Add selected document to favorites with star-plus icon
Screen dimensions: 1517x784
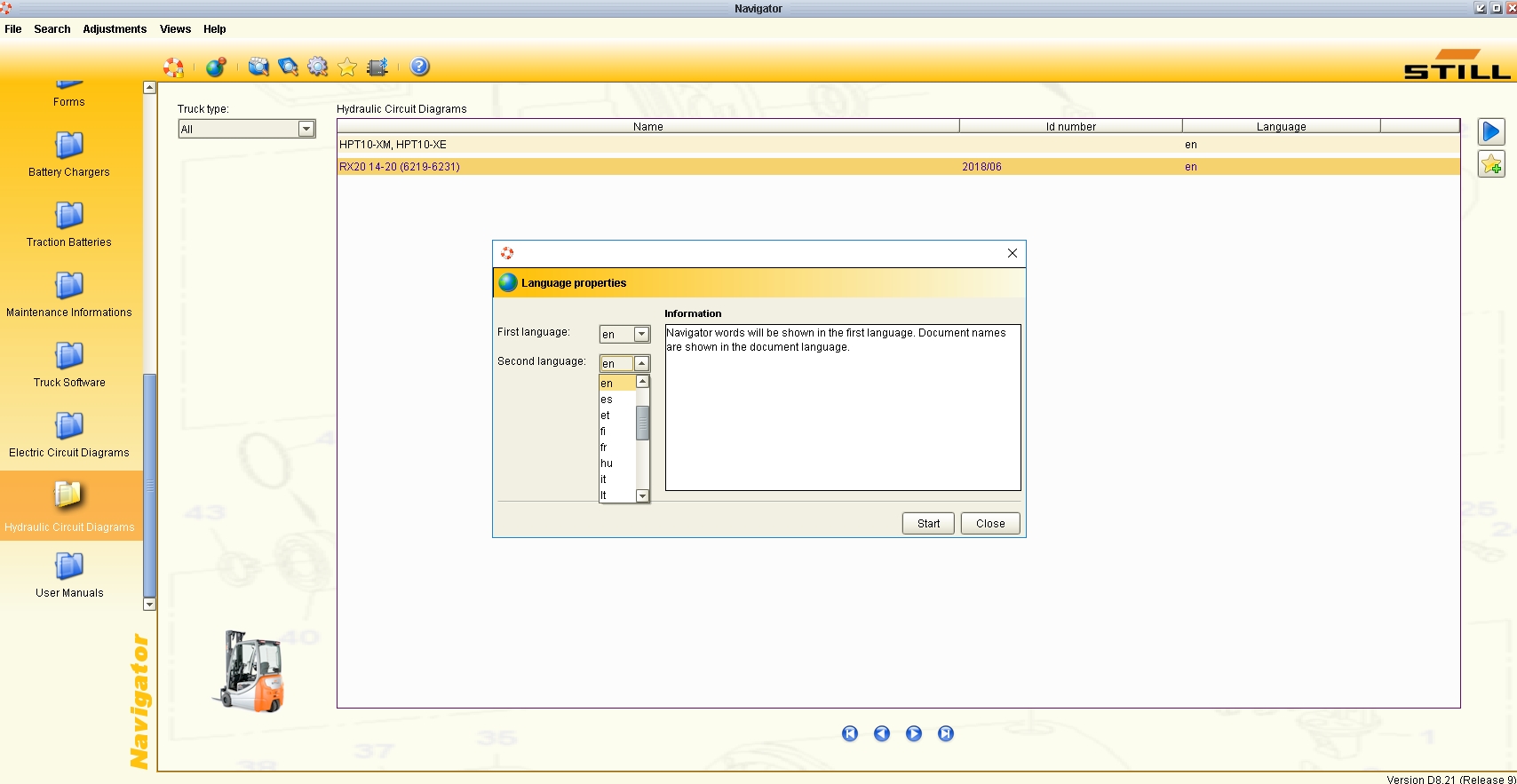(1491, 164)
